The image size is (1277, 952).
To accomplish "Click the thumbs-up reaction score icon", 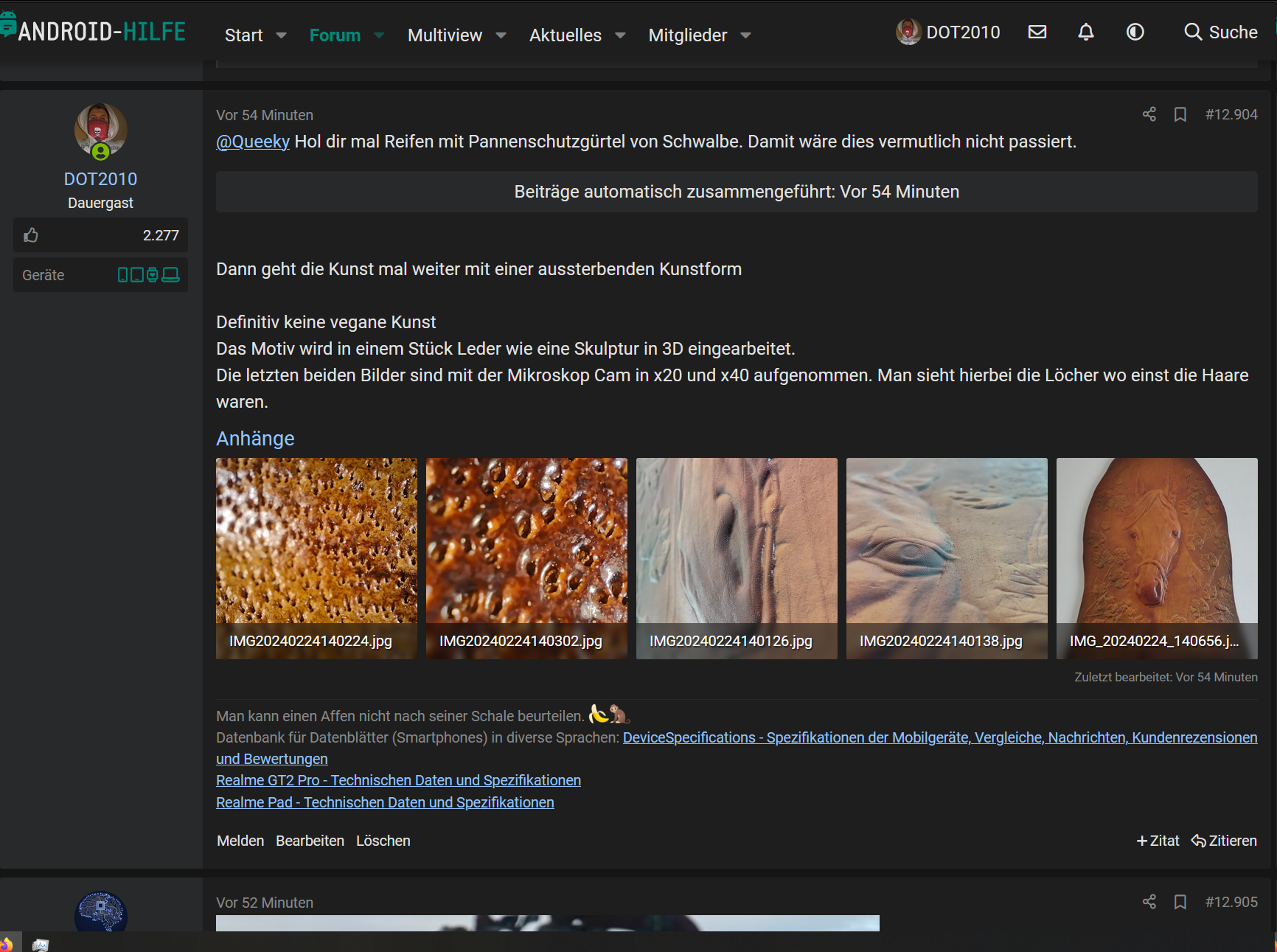I will 31,235.
